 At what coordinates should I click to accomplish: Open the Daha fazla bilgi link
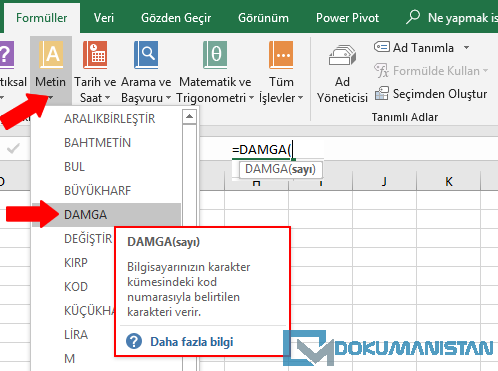(192, 342)
